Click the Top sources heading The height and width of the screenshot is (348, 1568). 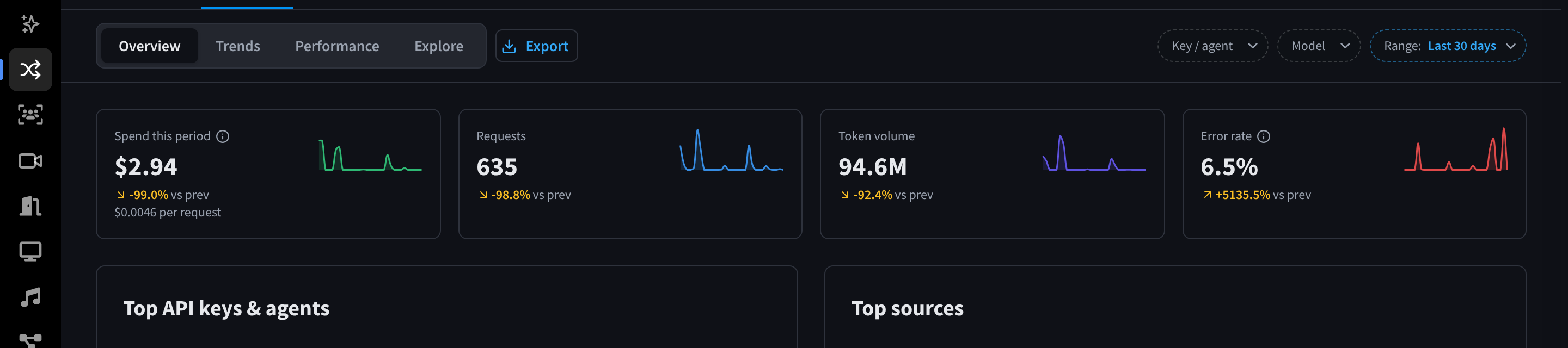pos(907,308)
